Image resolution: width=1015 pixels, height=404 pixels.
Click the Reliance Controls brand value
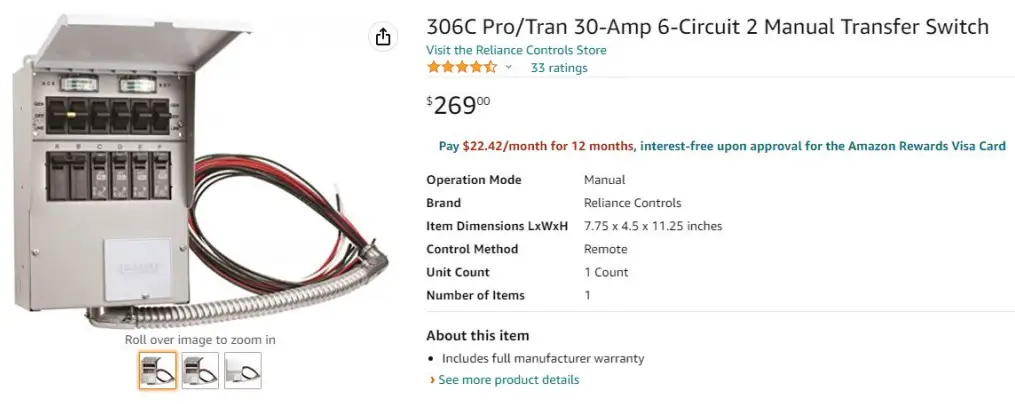[632, 203]
